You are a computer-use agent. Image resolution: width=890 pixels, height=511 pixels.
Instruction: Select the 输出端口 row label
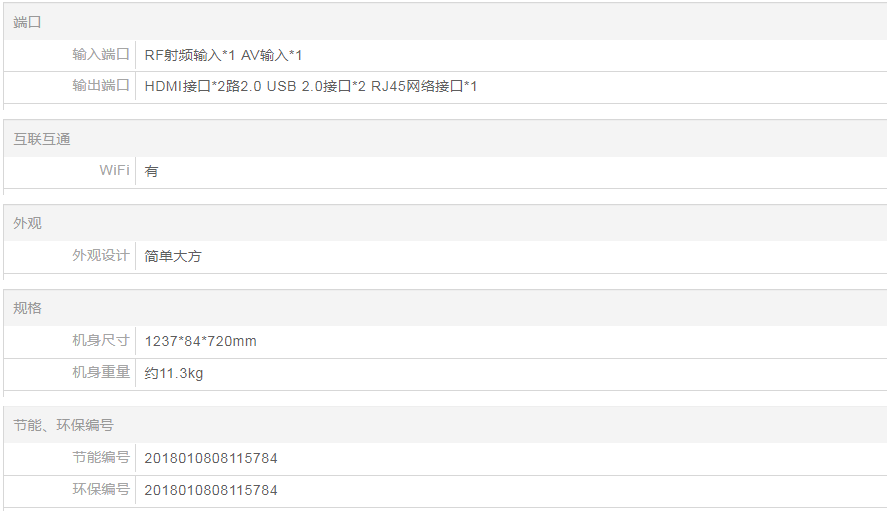101,86
